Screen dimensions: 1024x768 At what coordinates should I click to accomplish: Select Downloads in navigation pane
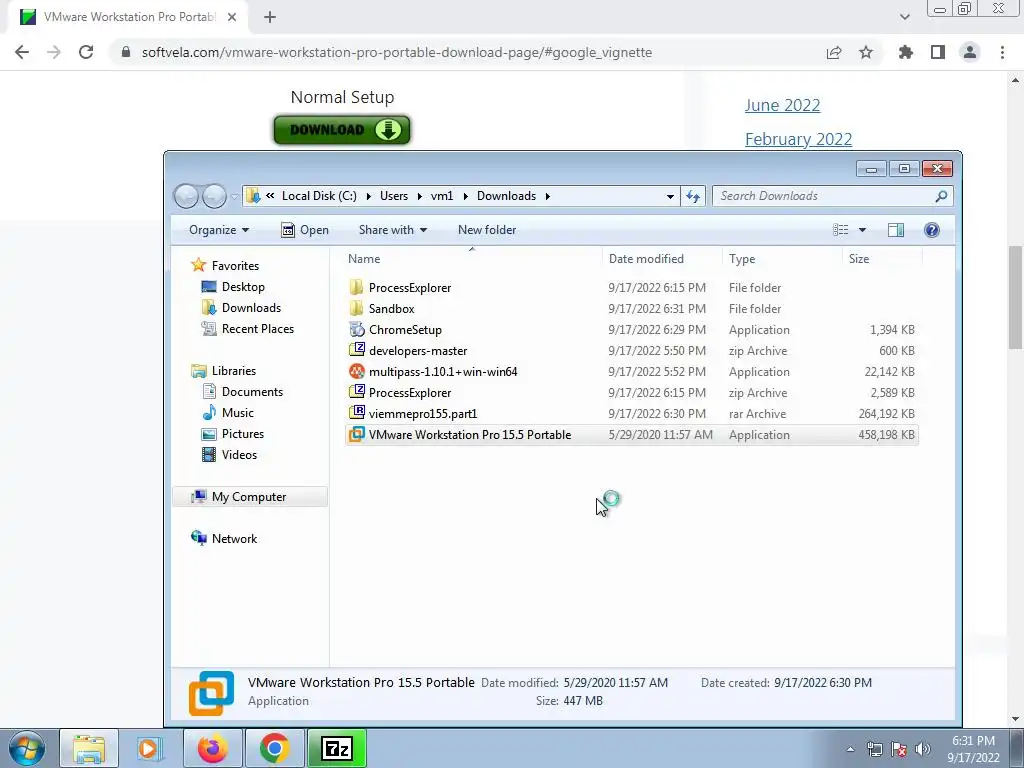241,308
